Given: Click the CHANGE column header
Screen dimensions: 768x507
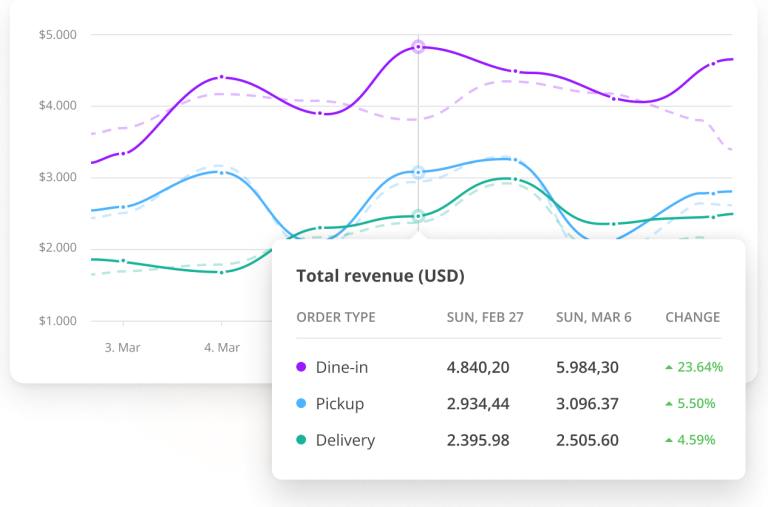Looking at the screenshot, I should click(x=692, y=317).
